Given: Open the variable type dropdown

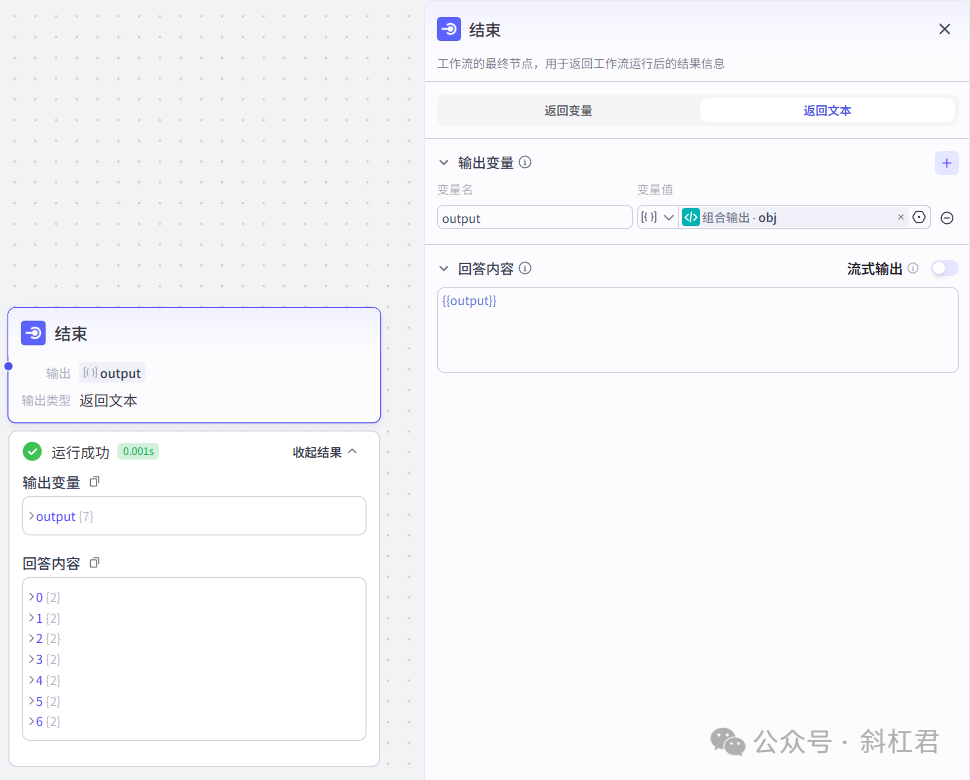Looking at the screenshot, I should (658, 217).
